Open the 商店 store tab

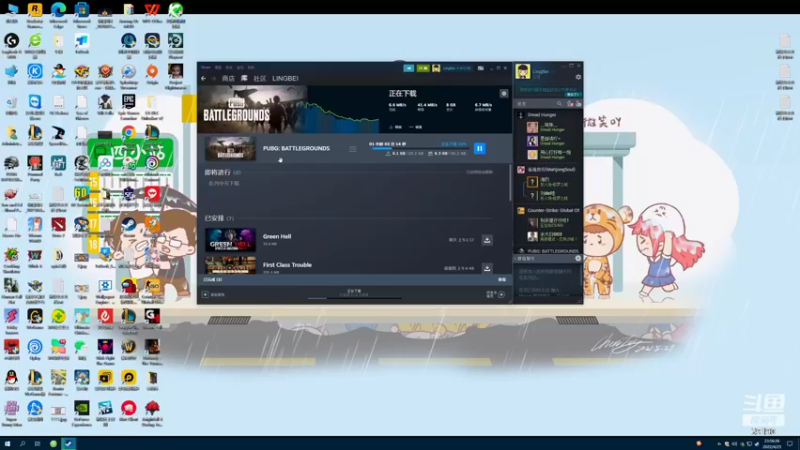(228, 79)
